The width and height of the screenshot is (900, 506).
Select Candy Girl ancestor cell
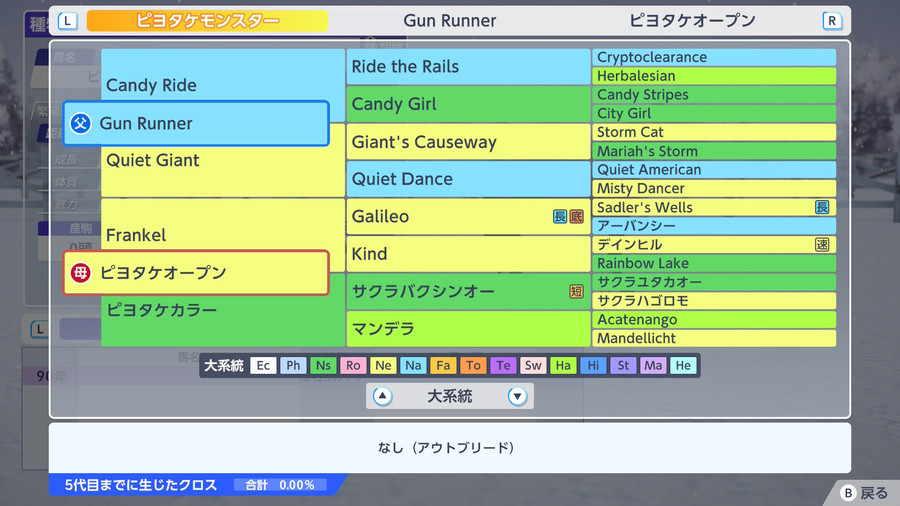468,104
